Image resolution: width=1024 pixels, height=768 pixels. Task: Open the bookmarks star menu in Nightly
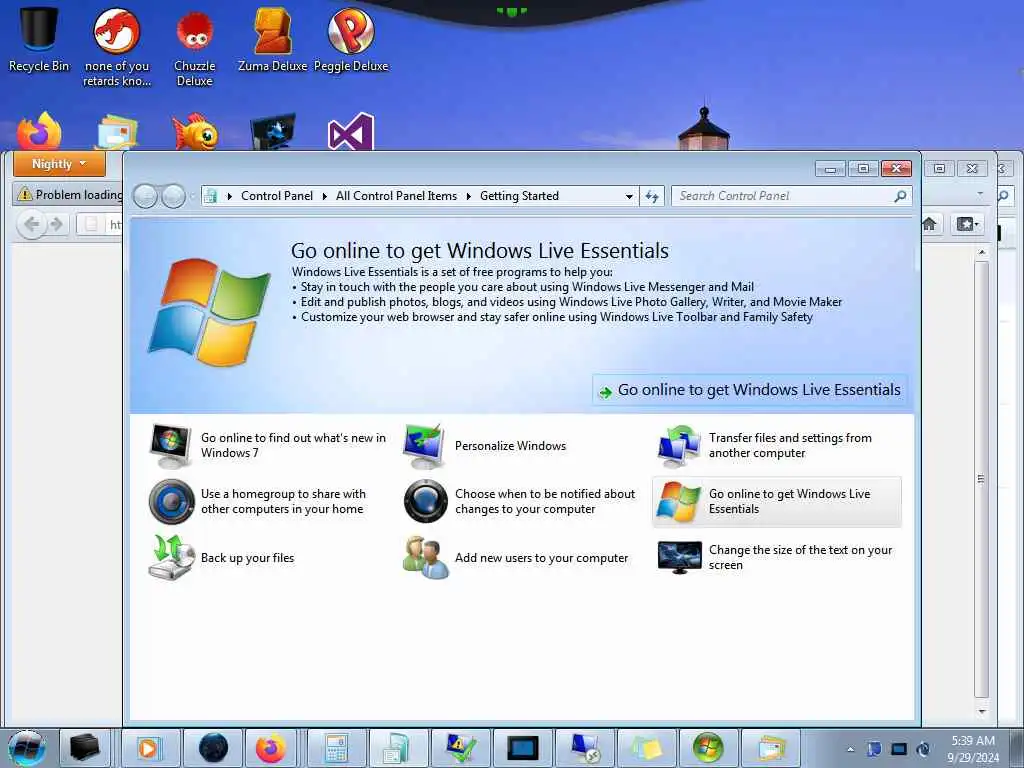pos(967,225)
